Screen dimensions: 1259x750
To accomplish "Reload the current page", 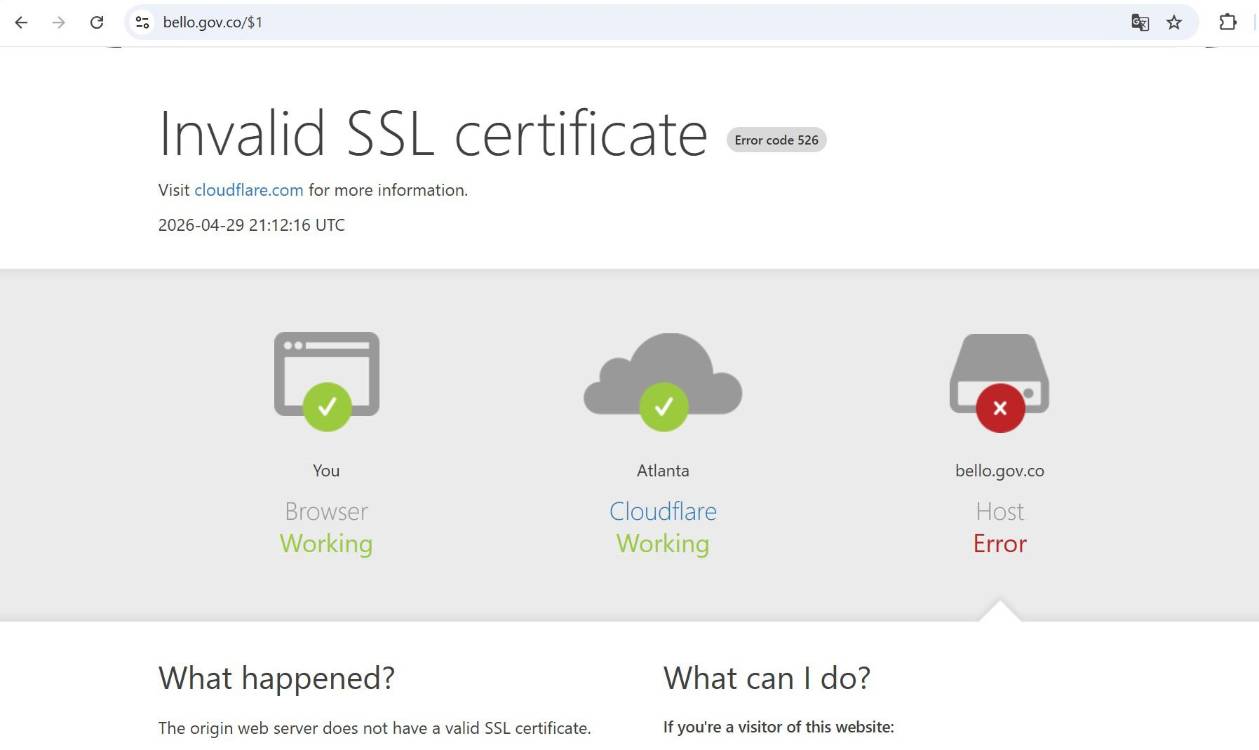I will tap(97, 22).
